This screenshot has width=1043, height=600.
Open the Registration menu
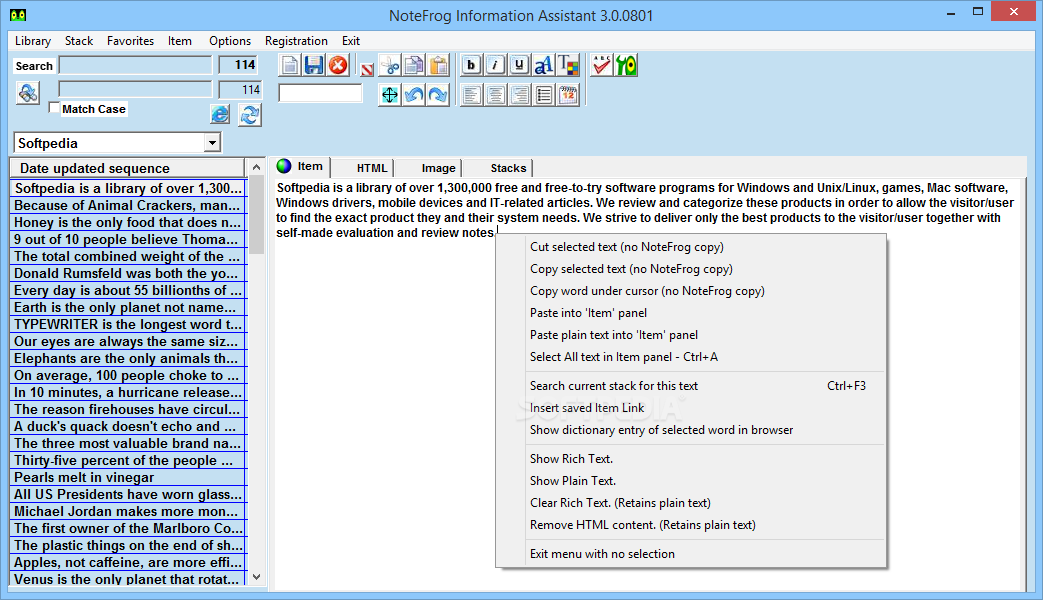point(296,41)
